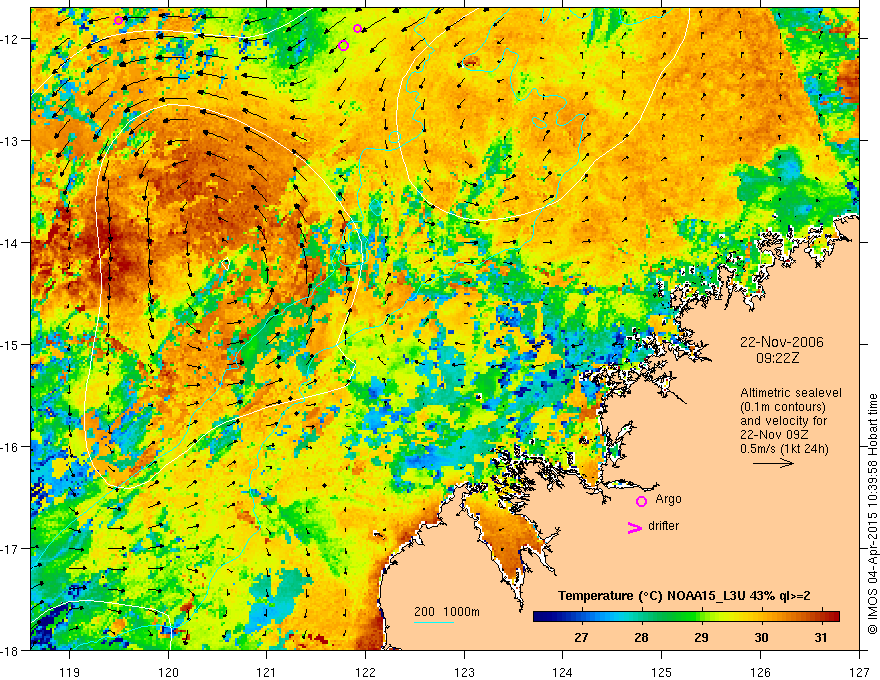Click the '31' tick label on color bar
The image size is (880, 680).
click(x=821, y=637)
